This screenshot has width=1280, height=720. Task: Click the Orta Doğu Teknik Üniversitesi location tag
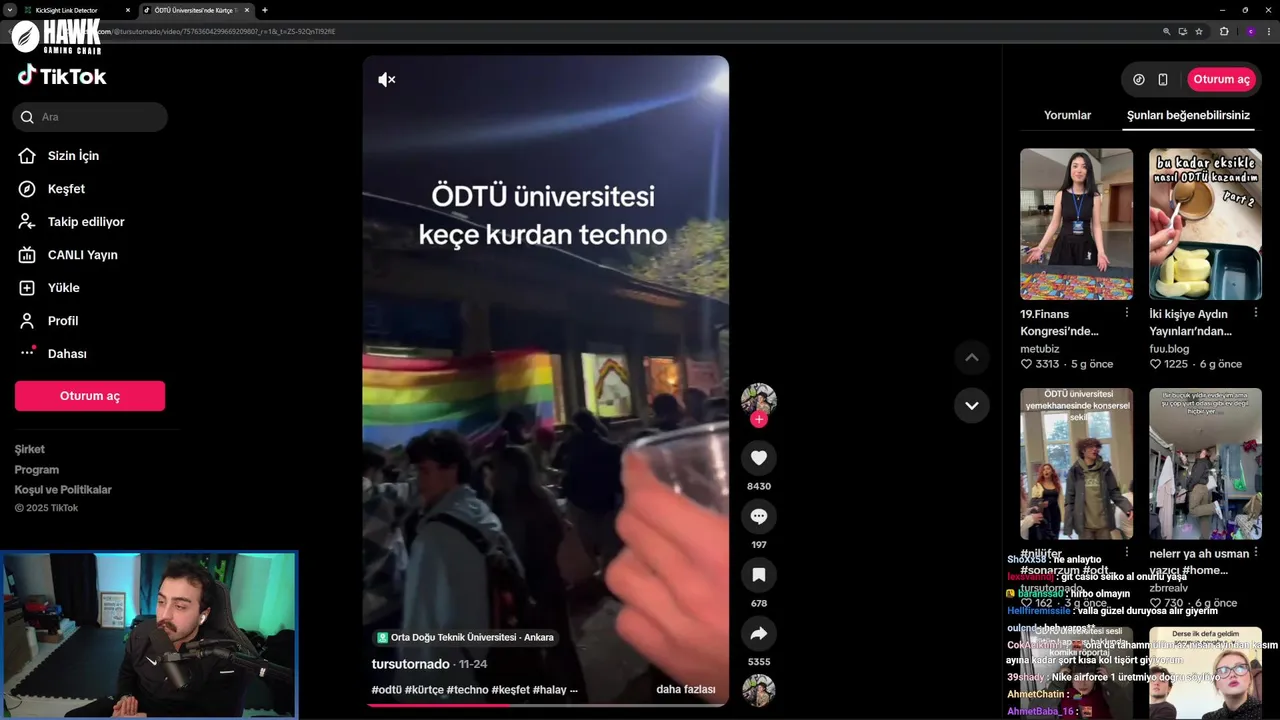[465, 637]
